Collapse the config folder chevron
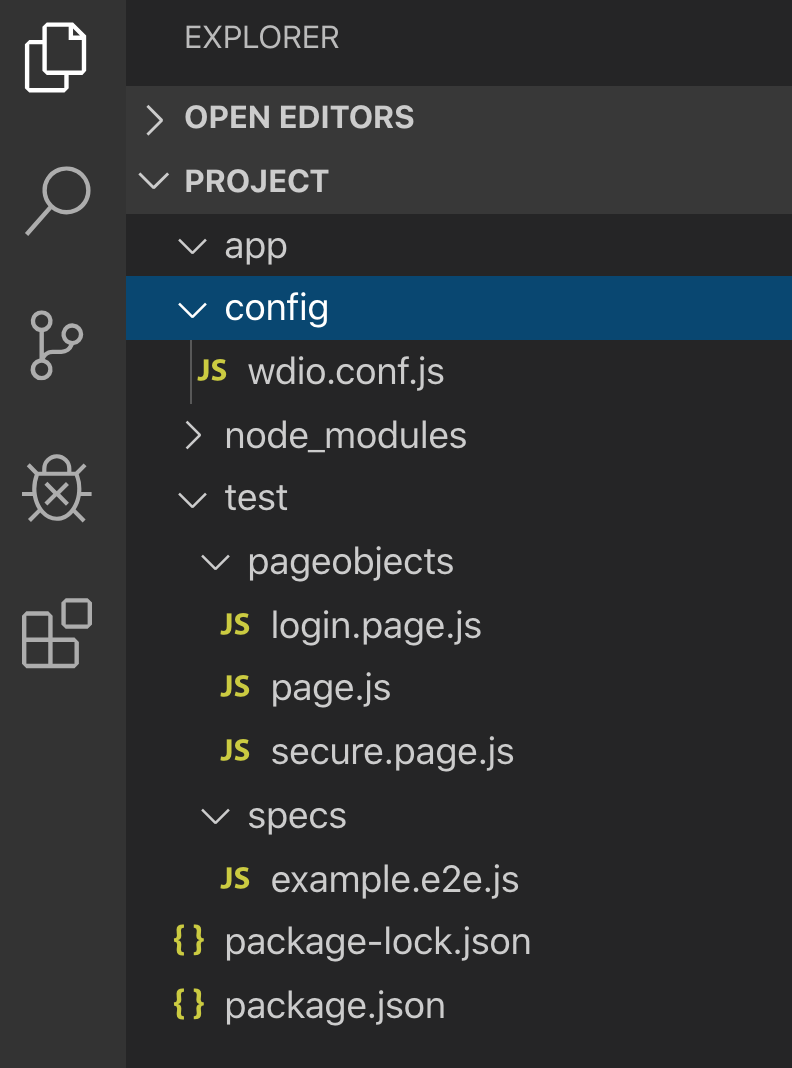The width and height of the screenshot is (792, 1068). point(192,309)
